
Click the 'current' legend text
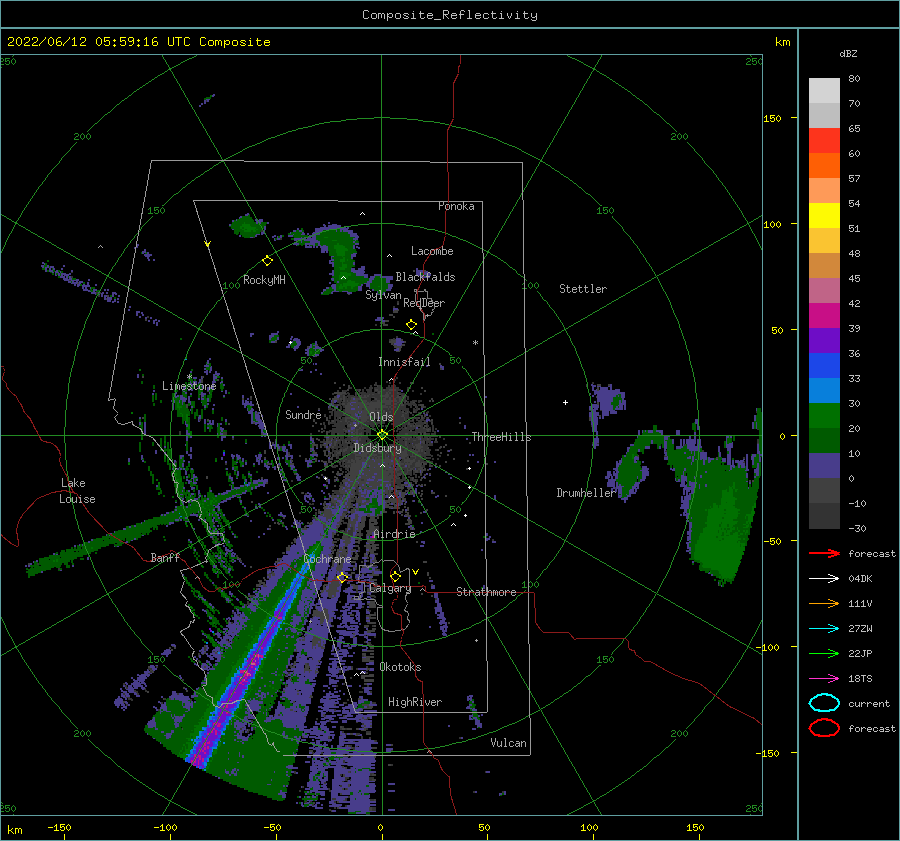869,704
